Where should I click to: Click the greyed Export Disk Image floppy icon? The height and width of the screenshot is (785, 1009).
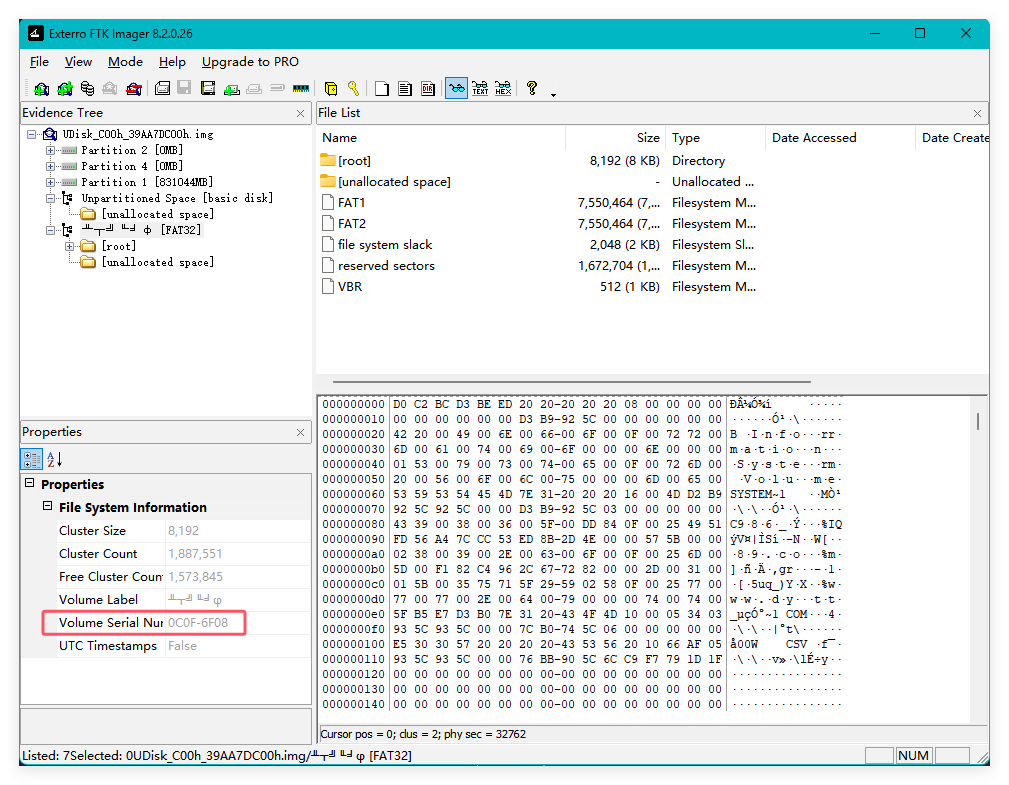(185, 89)
